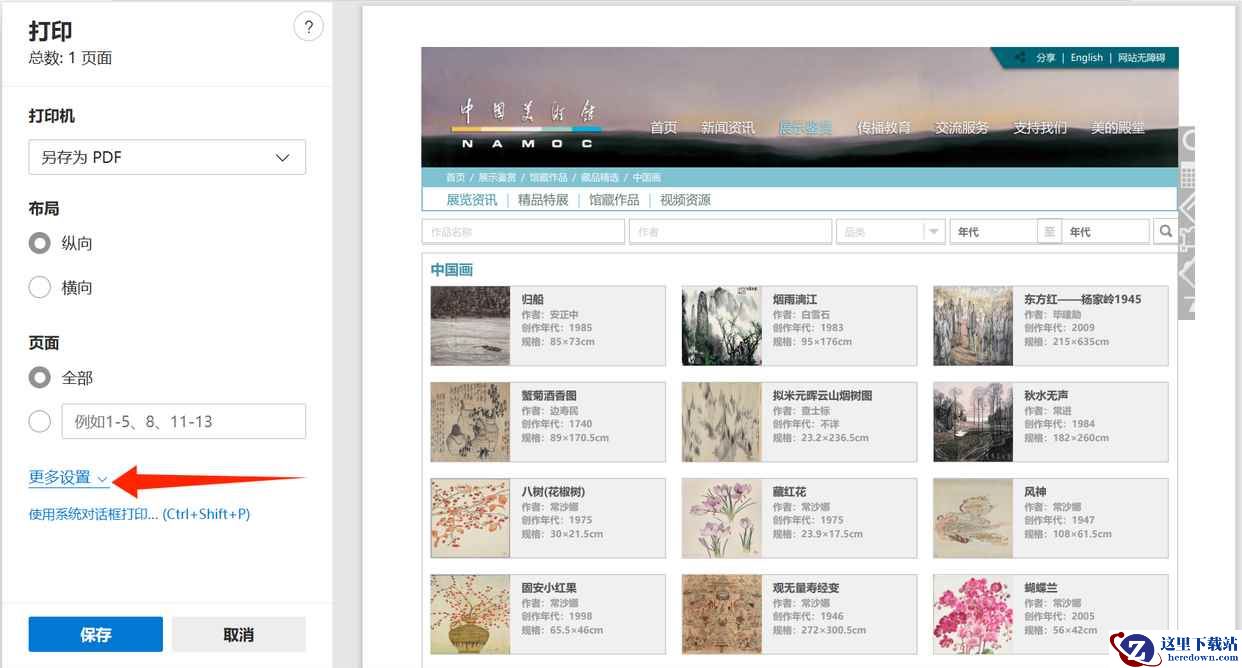
Task: Click the 取消 cancel button
Action: coord(238,634)
